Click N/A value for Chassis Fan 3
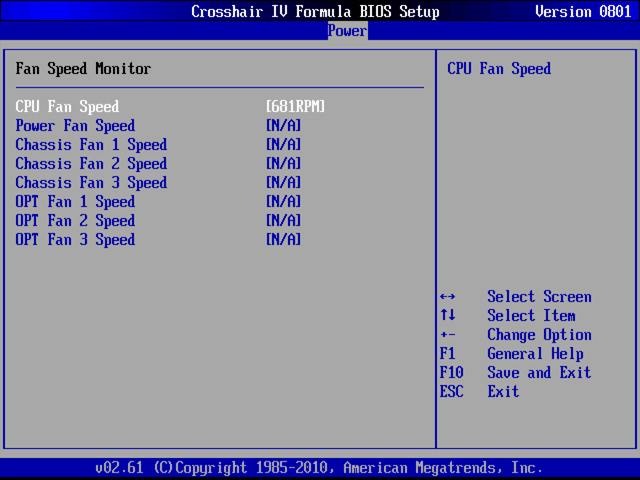The width and height of the screenshot is (640, 480). click(x=284, y=183)
